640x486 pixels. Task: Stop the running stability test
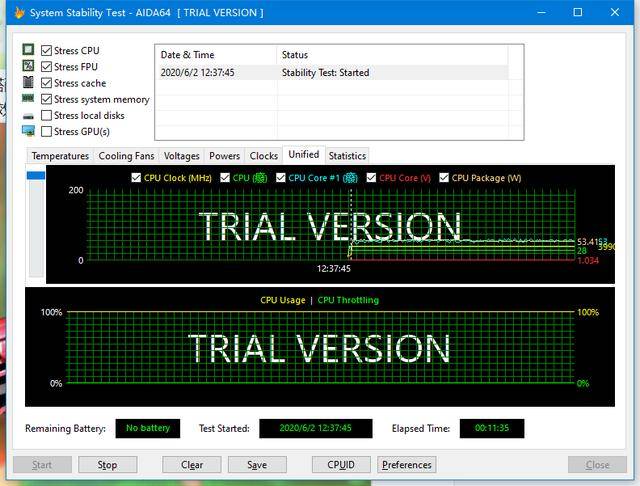tap(107, 465)
